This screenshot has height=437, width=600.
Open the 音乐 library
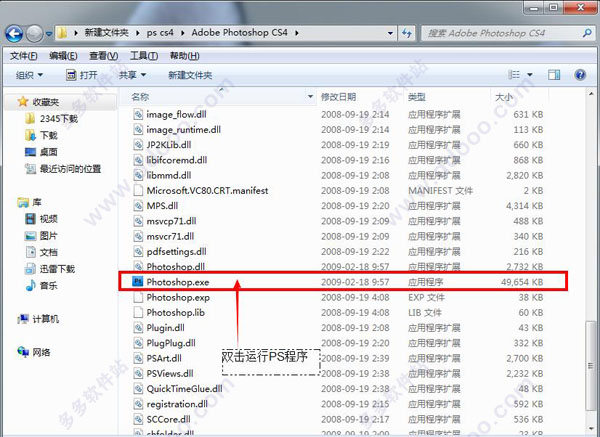pos(49,285)
